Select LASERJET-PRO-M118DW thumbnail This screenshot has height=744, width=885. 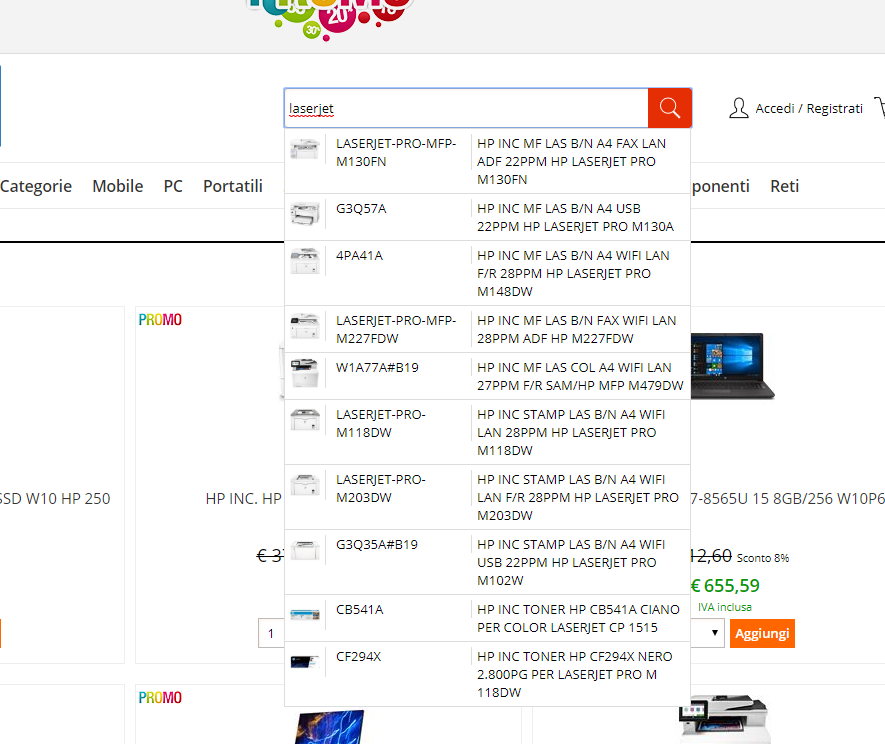tap(305, 420)
